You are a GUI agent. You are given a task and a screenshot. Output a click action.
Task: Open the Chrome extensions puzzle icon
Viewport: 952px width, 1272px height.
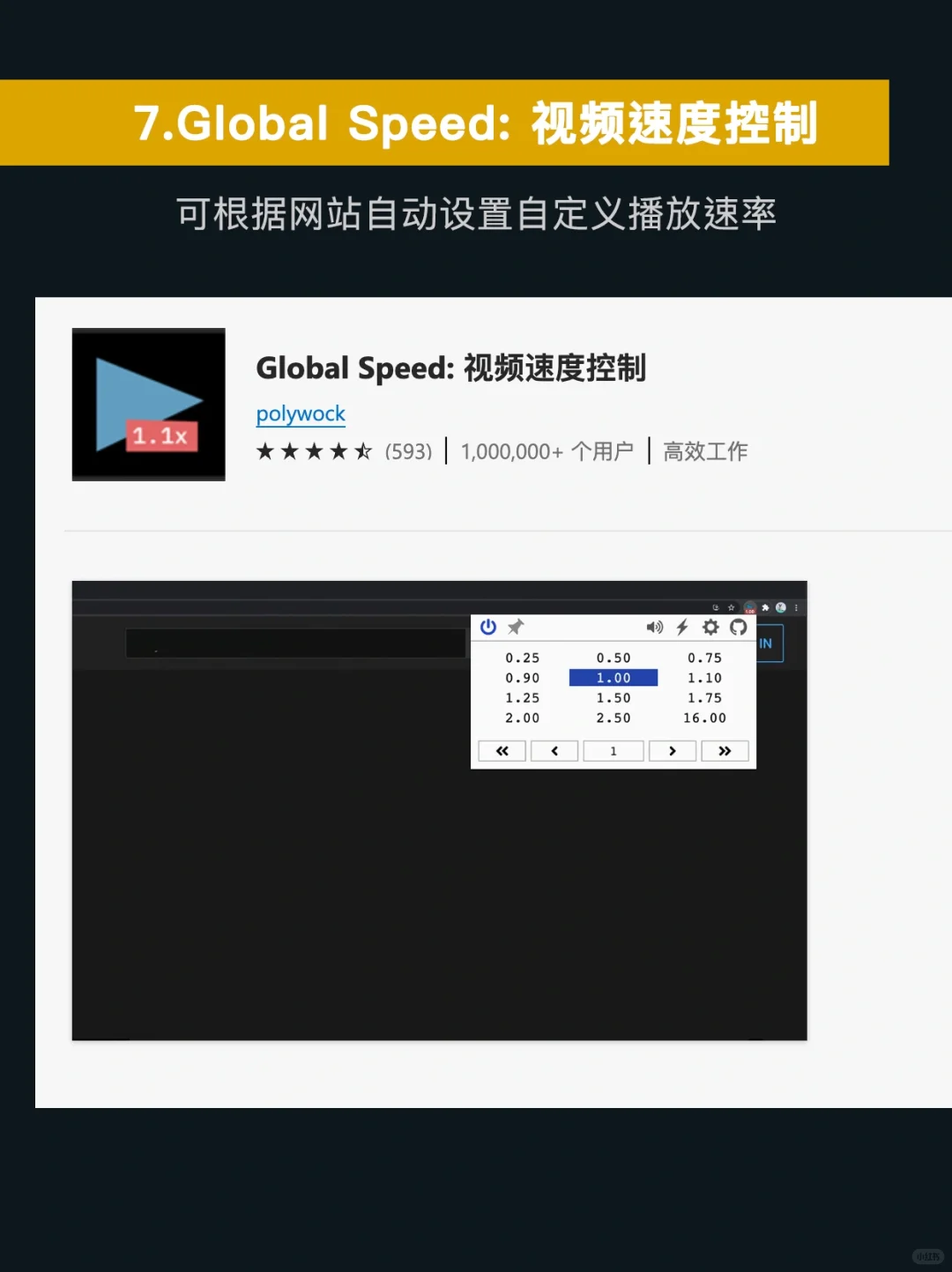[x=766, y=607]
